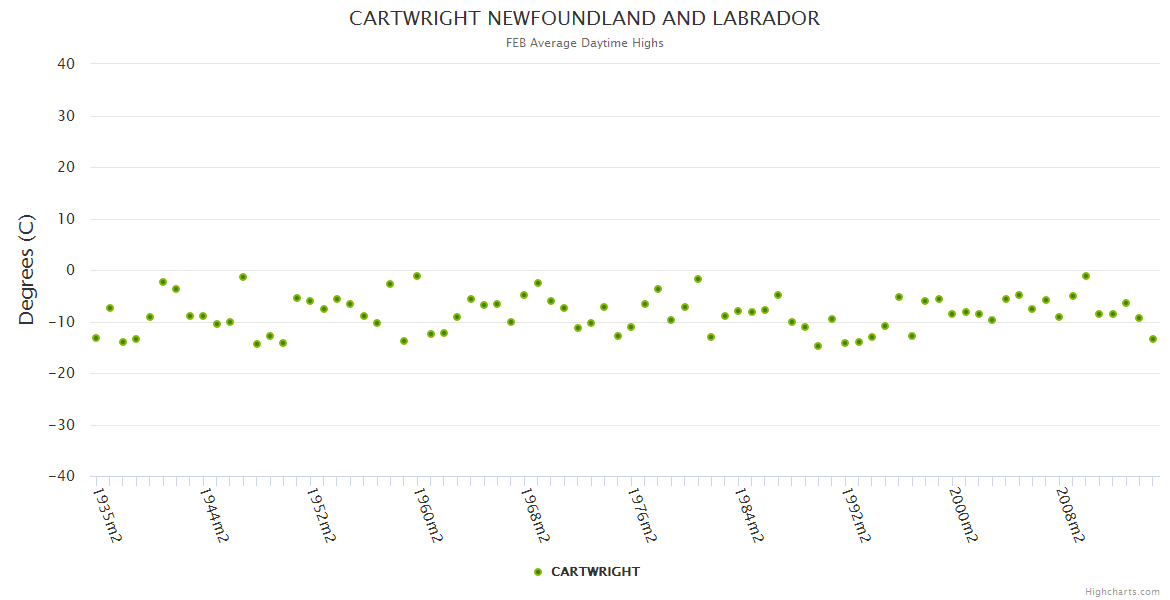Click the data point above 1952m2
The width and height of the screenshot is (1170, 600).
[x=310, y=301]
